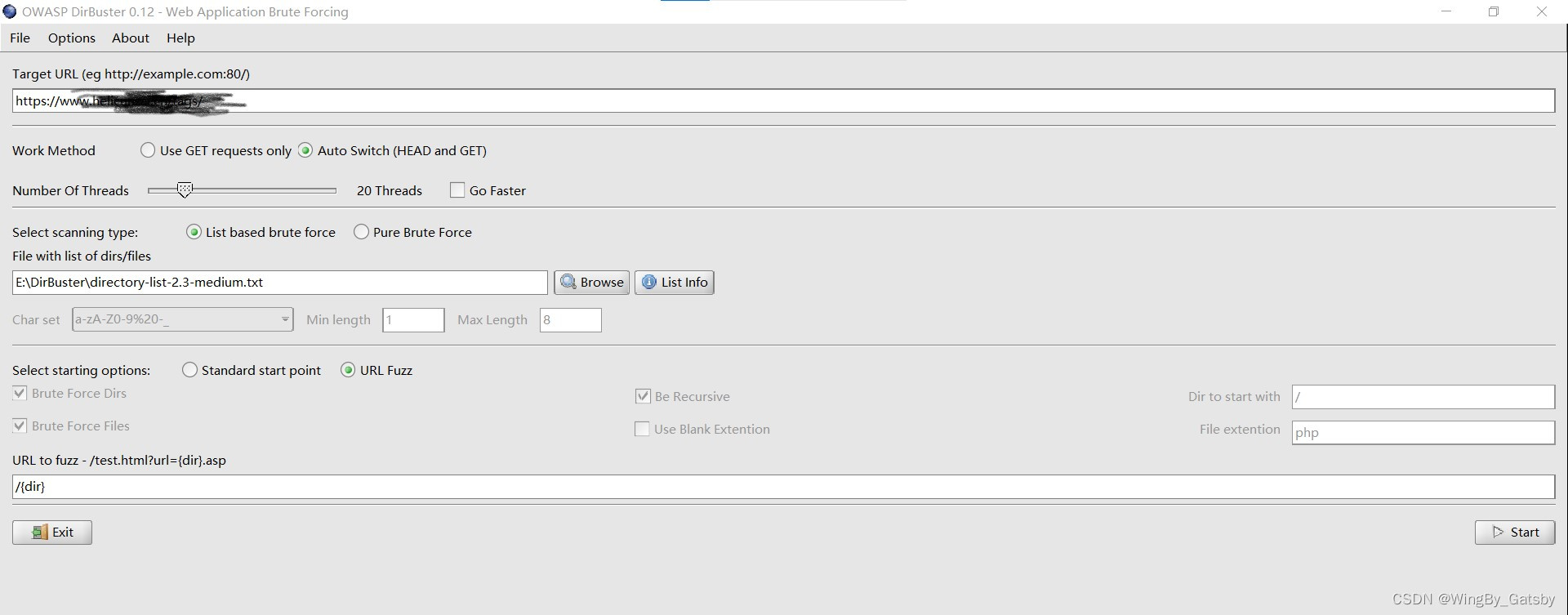
Task: Open the Char set dropdown
Action: tap(183, 319)
